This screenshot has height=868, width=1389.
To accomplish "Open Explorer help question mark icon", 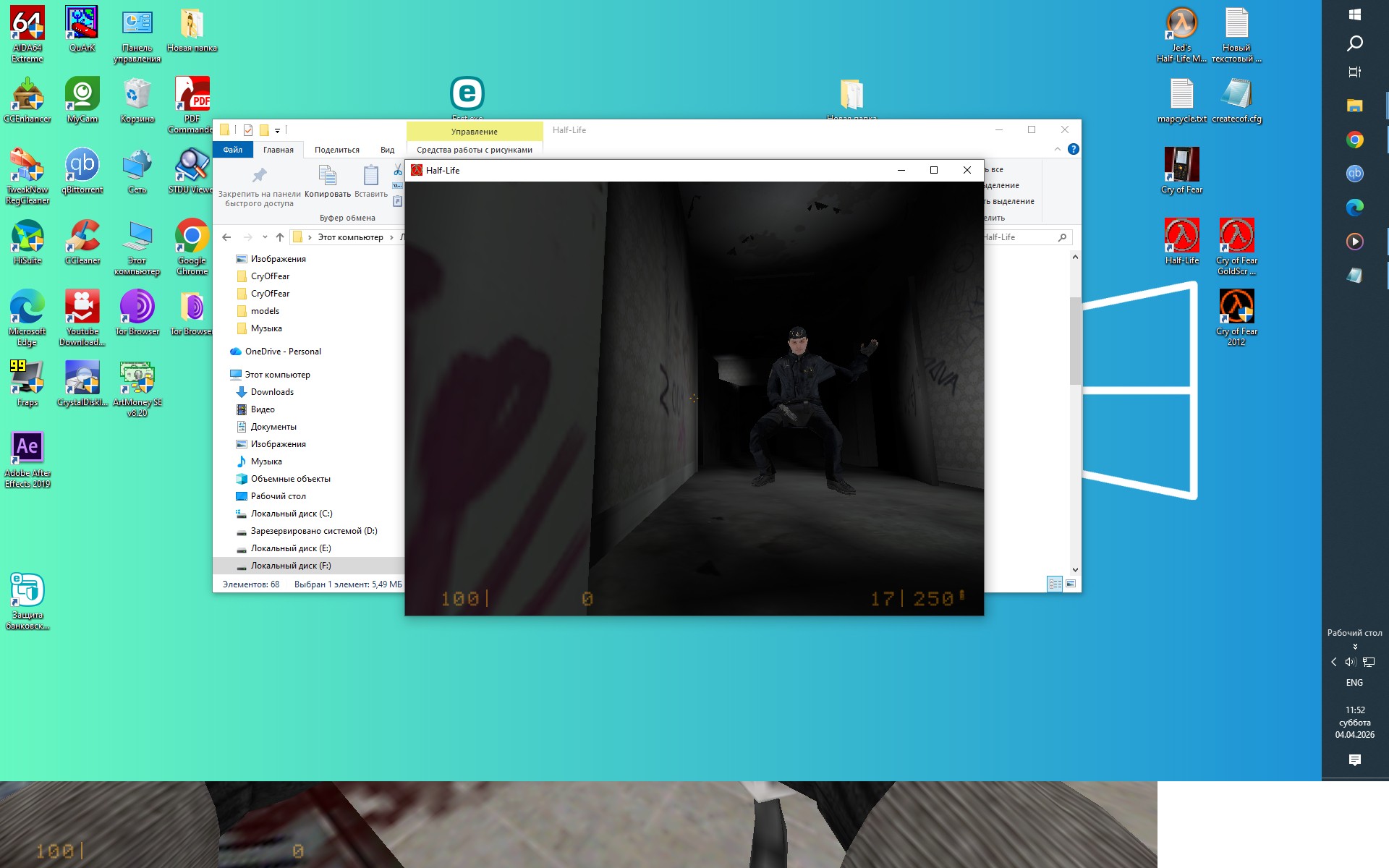I will (1074, 149).
